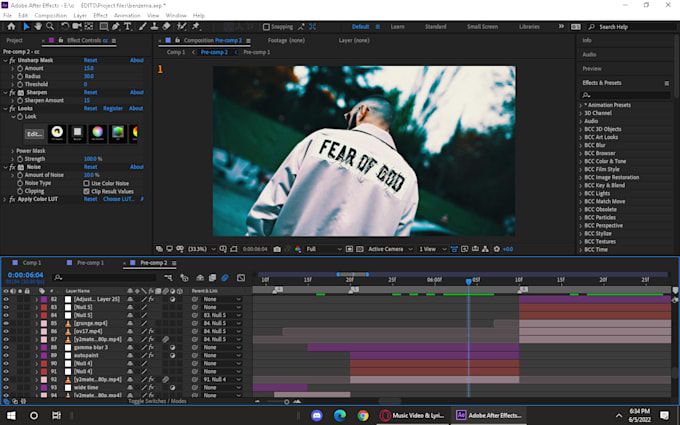Hide the autopaint layer

[6, 355]
